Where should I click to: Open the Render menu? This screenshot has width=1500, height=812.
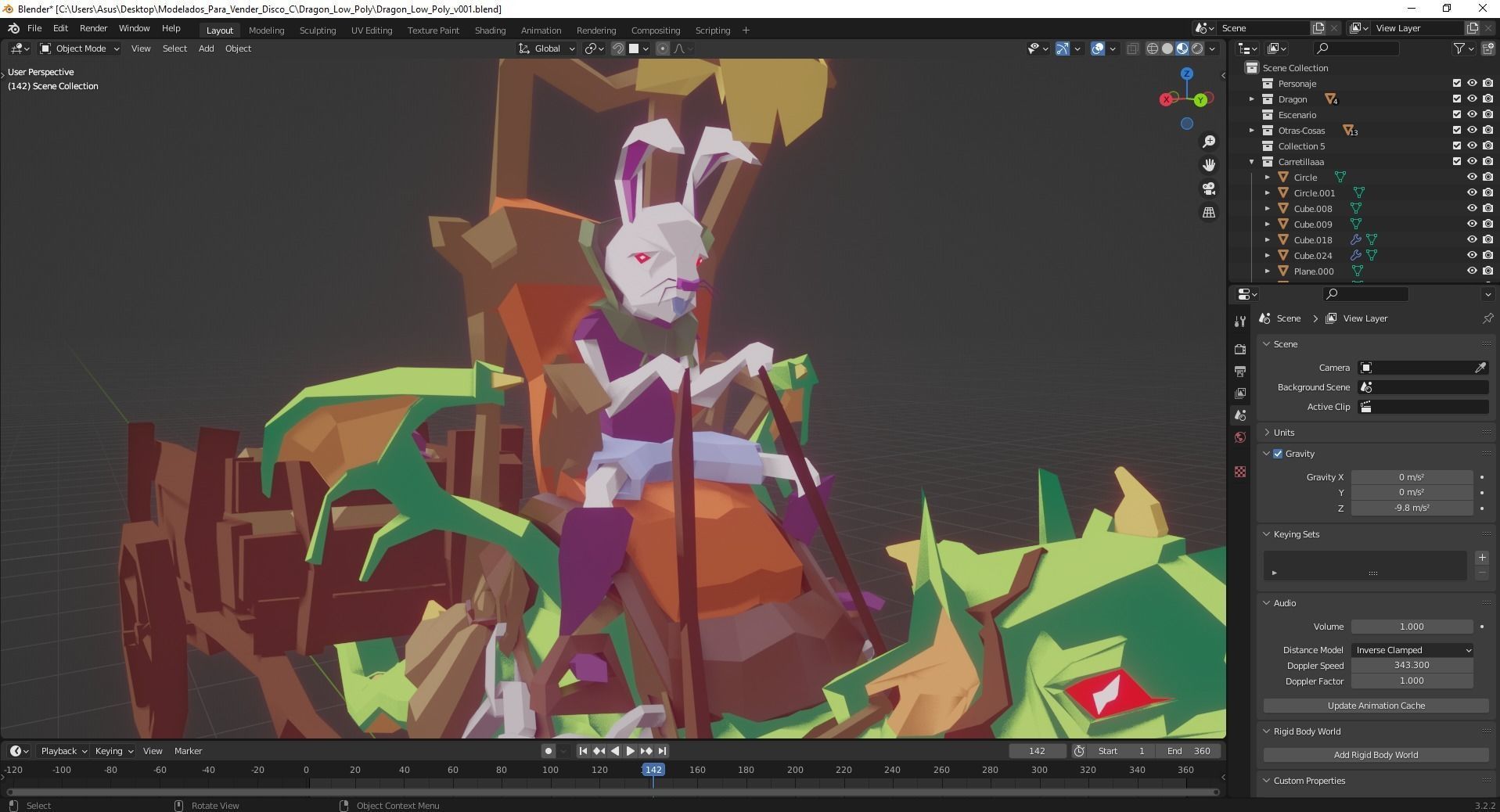pyautogui.click(x=93, y=28)
